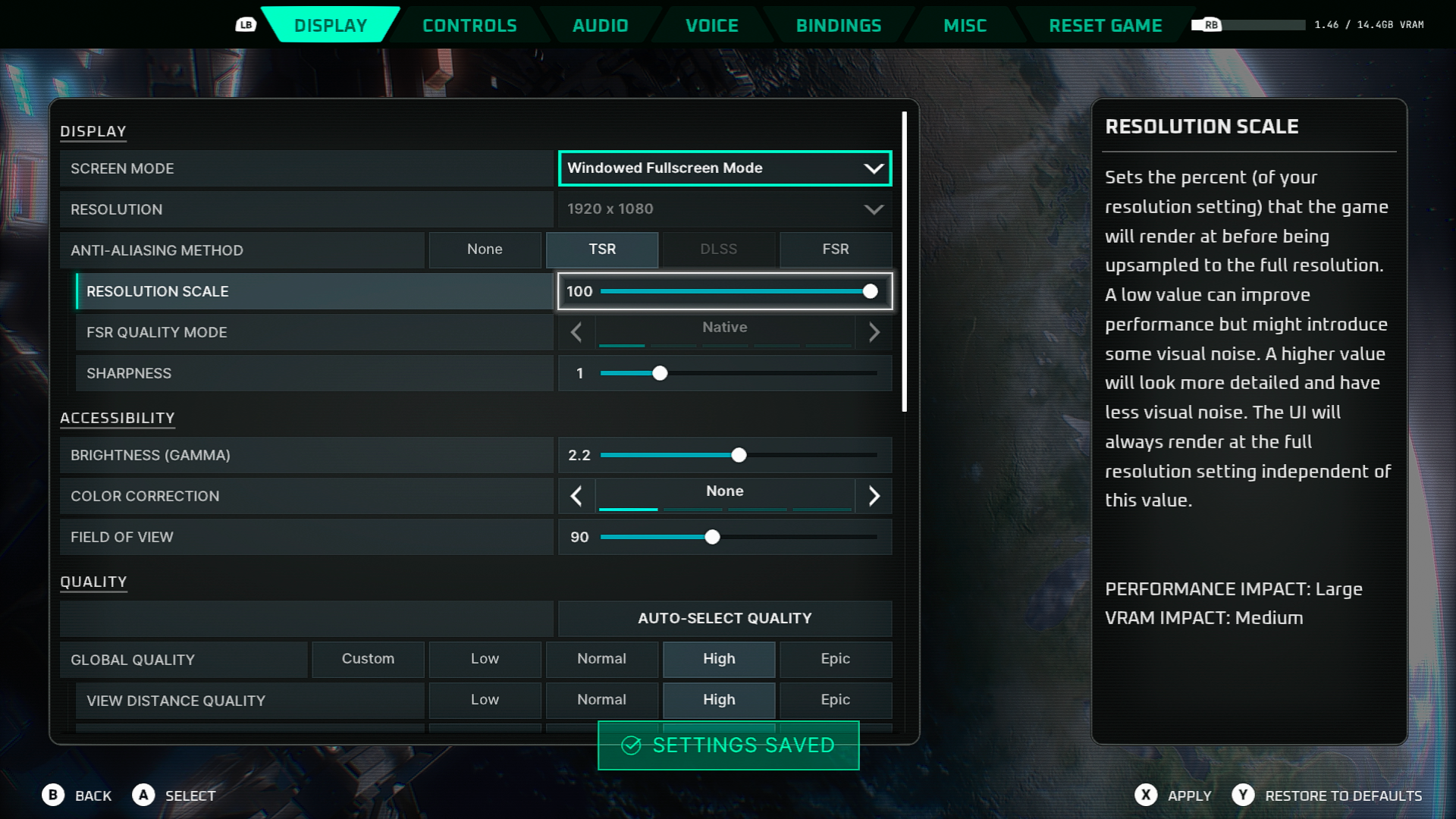The height and width of the screenshot is (819, 1456).
Task: Click the LB bumper icon near Display tab
Action: click(x=245, y=25)
